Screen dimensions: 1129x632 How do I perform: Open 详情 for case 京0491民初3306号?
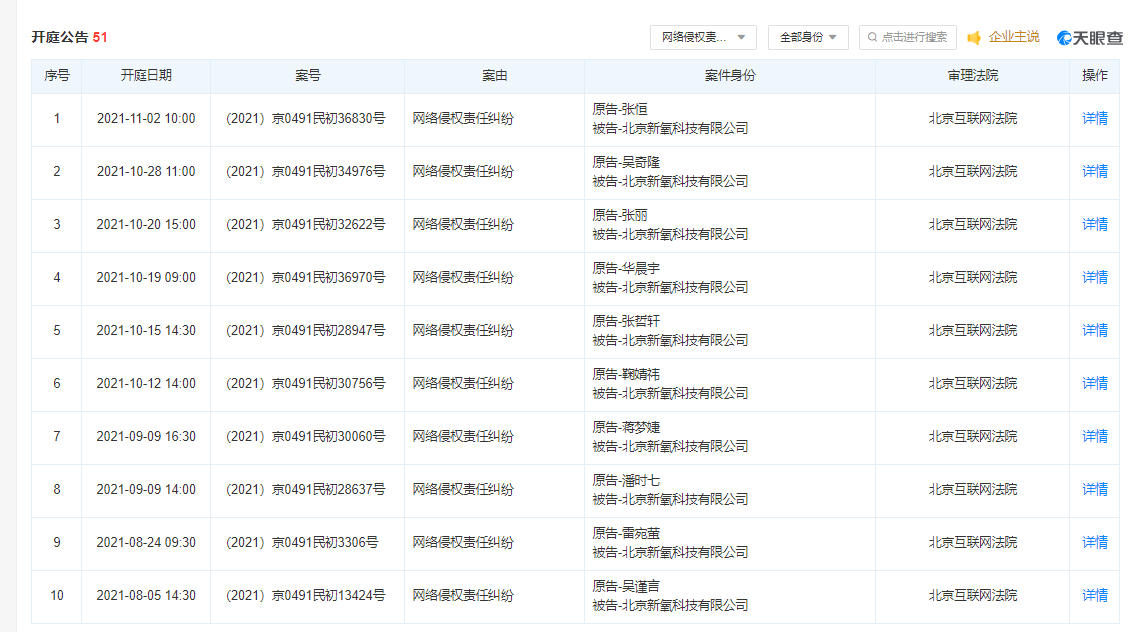[x=1095, y=542]
